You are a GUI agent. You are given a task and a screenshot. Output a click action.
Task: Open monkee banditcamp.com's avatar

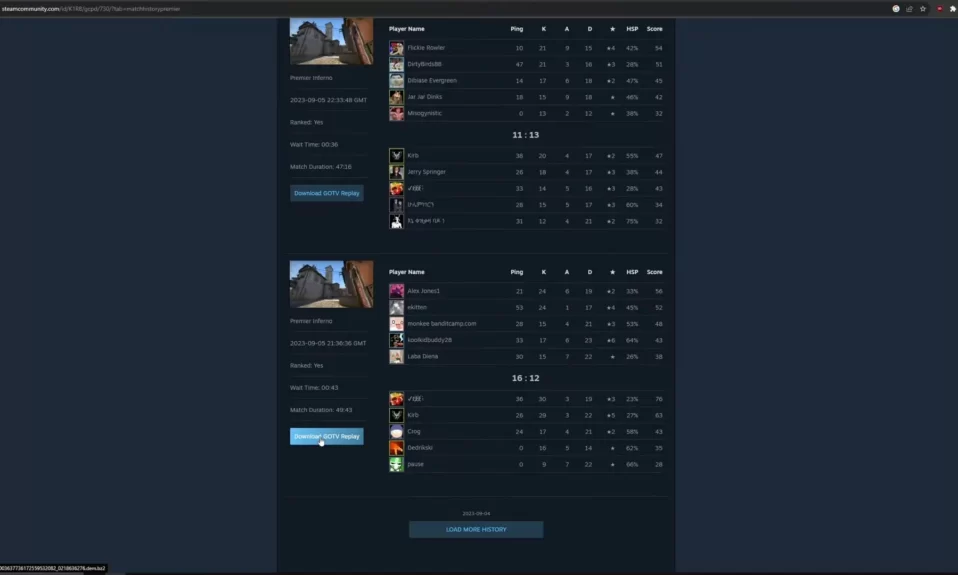pyautogui.click(x=397, y=324)
